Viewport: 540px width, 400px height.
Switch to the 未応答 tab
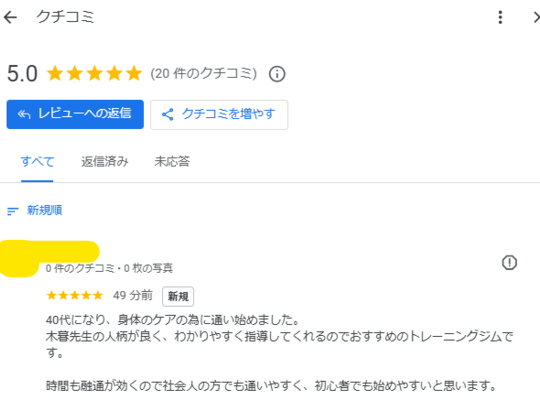coord(172,162)
